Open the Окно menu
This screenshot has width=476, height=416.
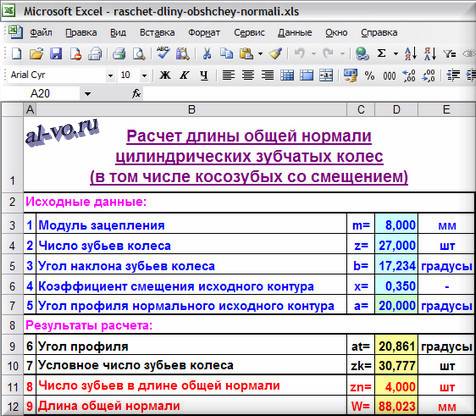coord(336,33)
